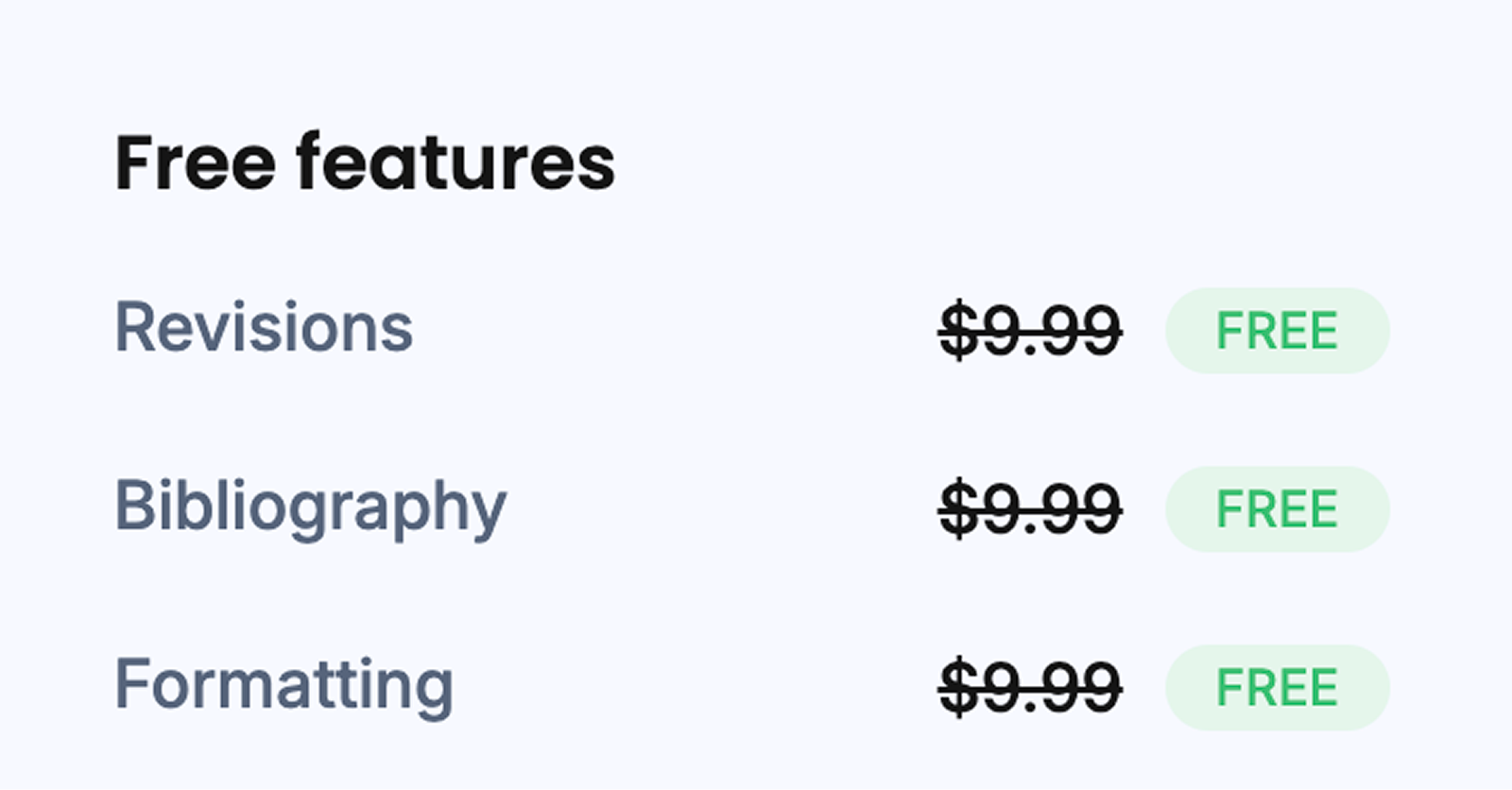1512x790 pixels.
Task: Click the crossed-out $9.99 price for Formatting
Action: point(1030,687)
